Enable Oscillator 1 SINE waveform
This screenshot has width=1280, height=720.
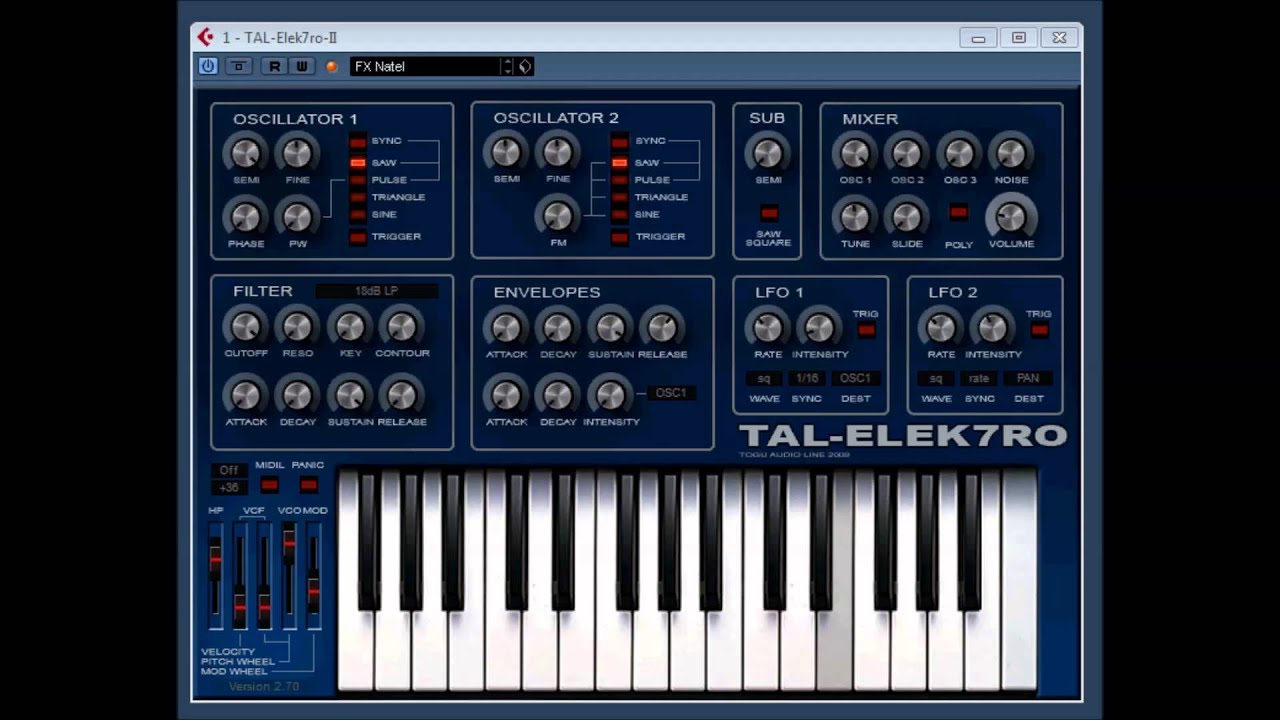[x=358, y=214]
